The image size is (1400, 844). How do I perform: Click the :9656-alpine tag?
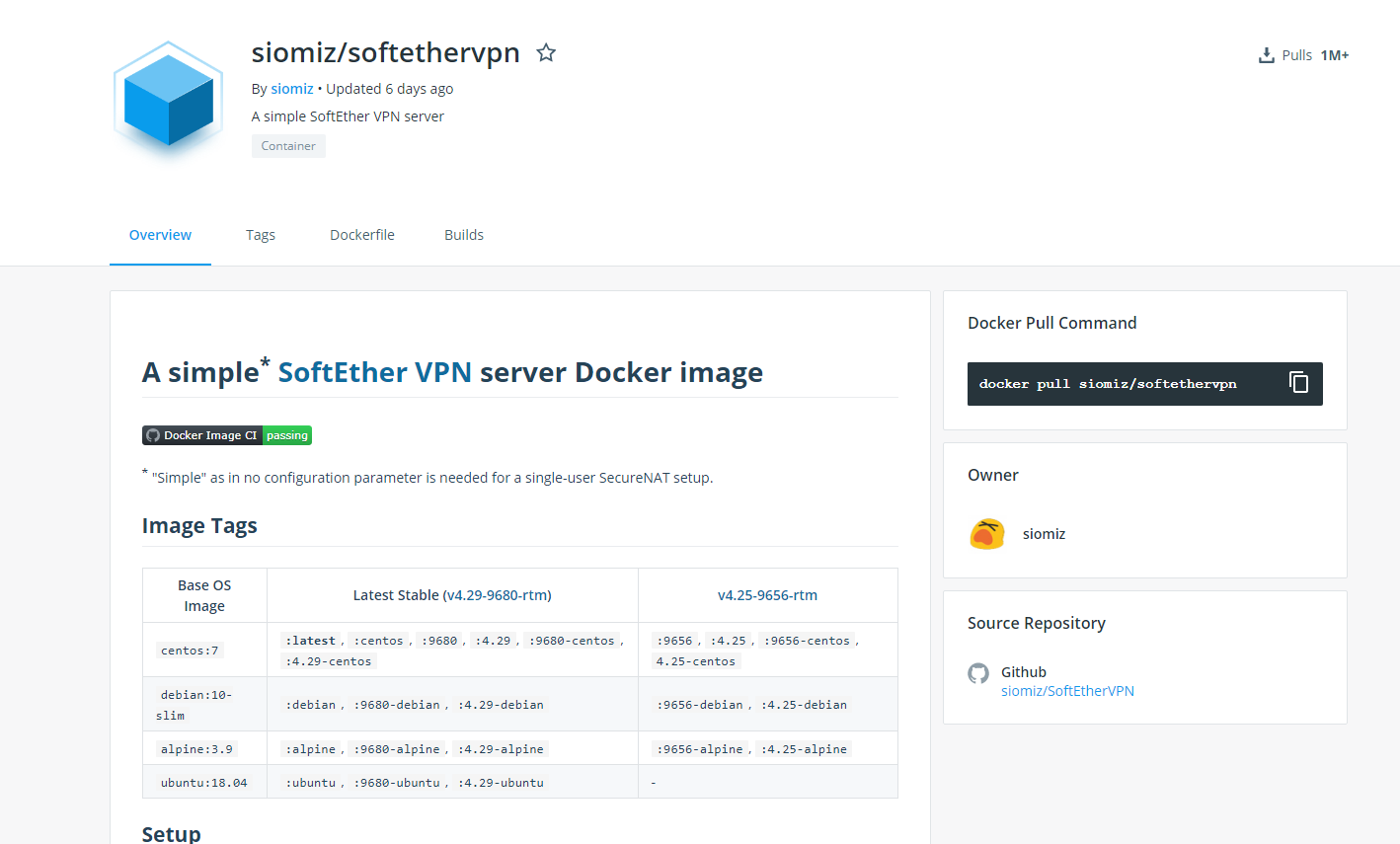coord(700,749)
